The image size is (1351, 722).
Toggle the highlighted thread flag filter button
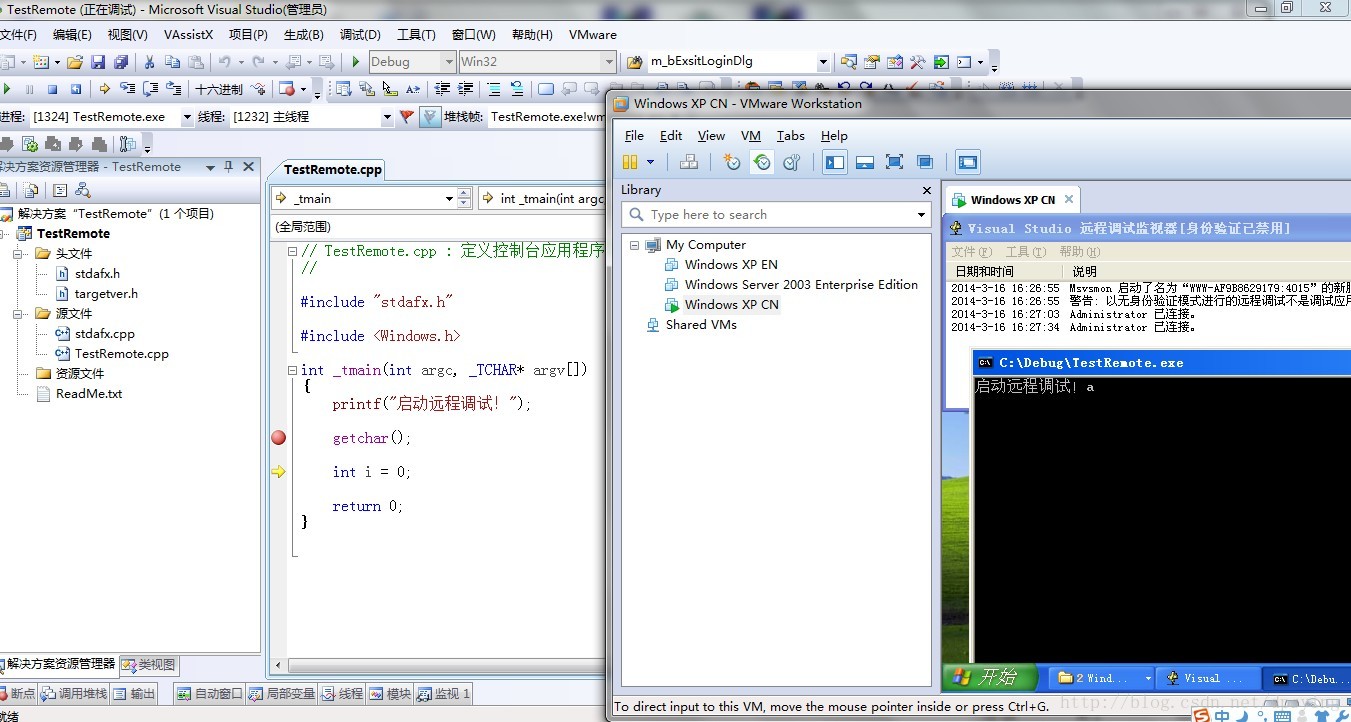point(430,117)
